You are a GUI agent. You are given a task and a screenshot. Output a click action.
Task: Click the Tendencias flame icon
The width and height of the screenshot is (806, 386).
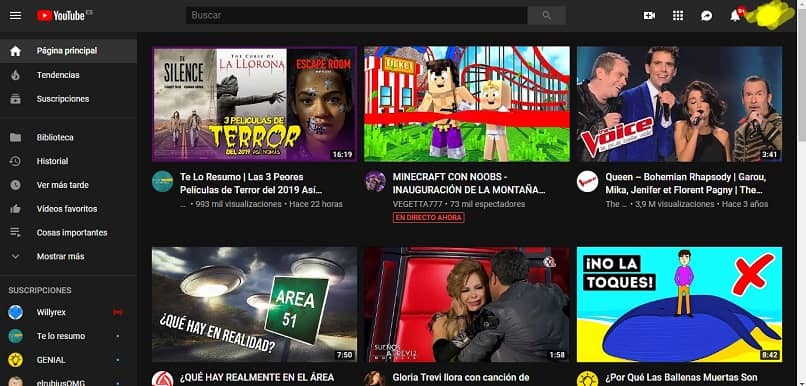coord(15,75)
